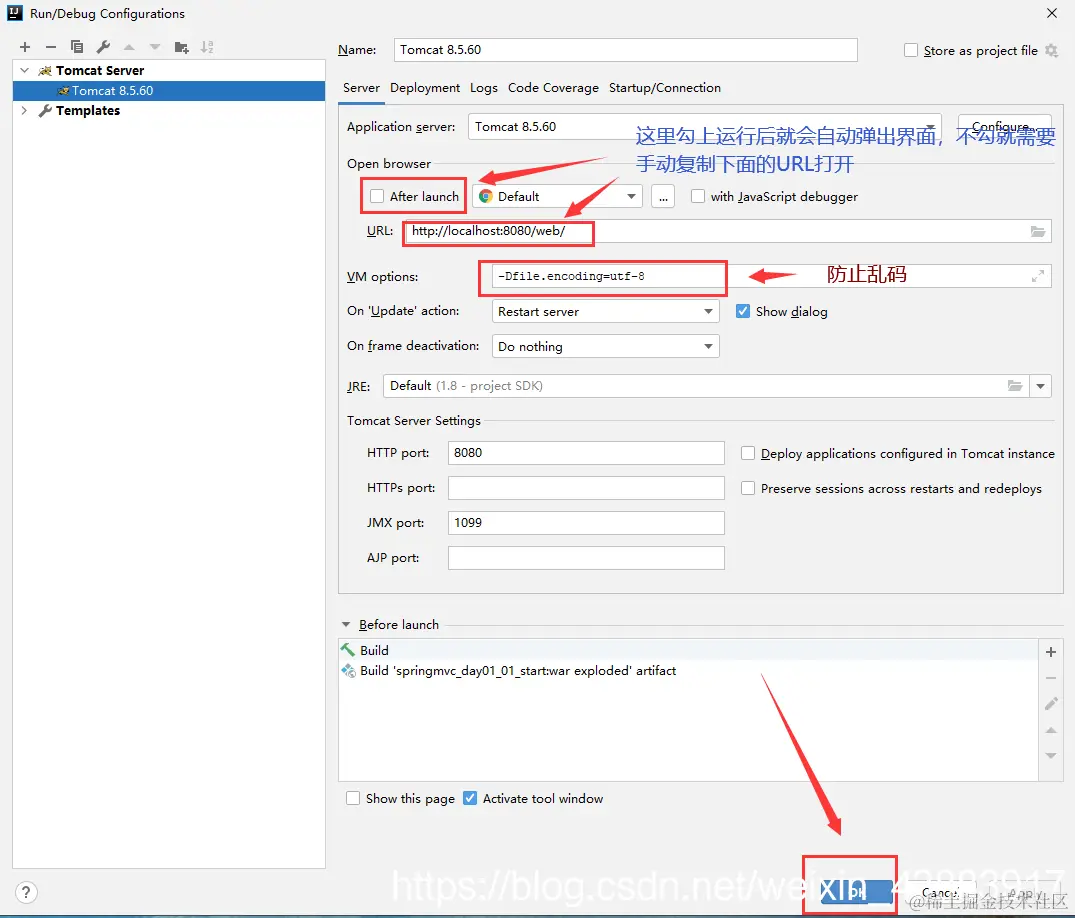
Task: Remove selected Before launch task
Action: [x=1051, y=678]
